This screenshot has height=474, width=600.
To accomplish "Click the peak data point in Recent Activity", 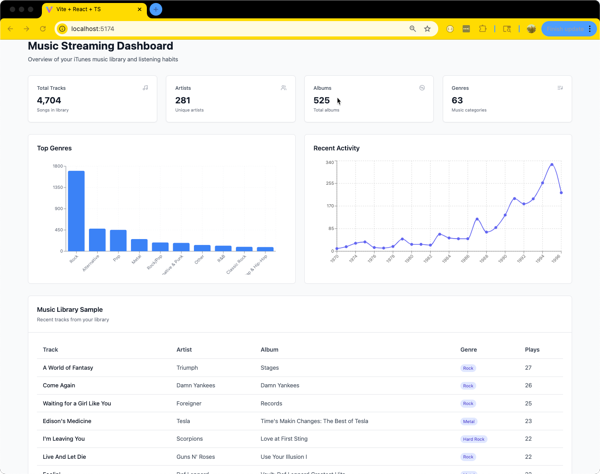I will click(552, 165).
